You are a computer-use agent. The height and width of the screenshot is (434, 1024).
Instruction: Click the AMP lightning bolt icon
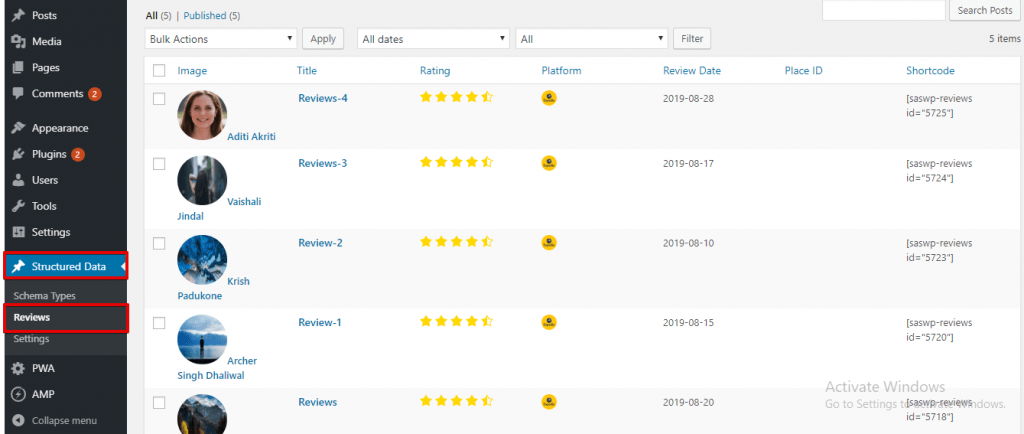click(x=18, y=394)
